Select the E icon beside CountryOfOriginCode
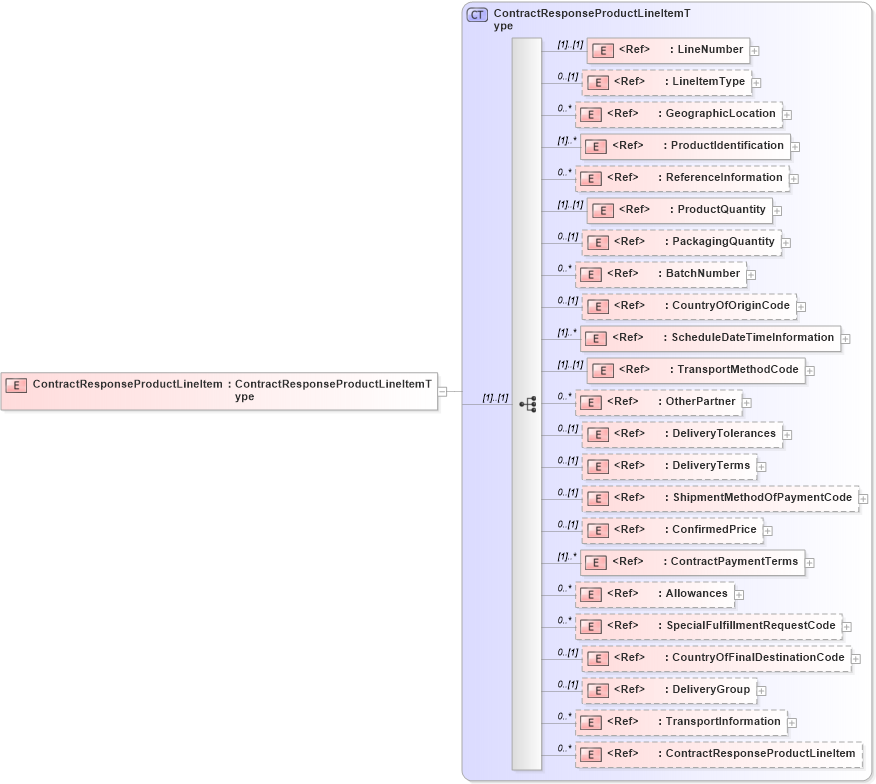 (x=597, y=306)
